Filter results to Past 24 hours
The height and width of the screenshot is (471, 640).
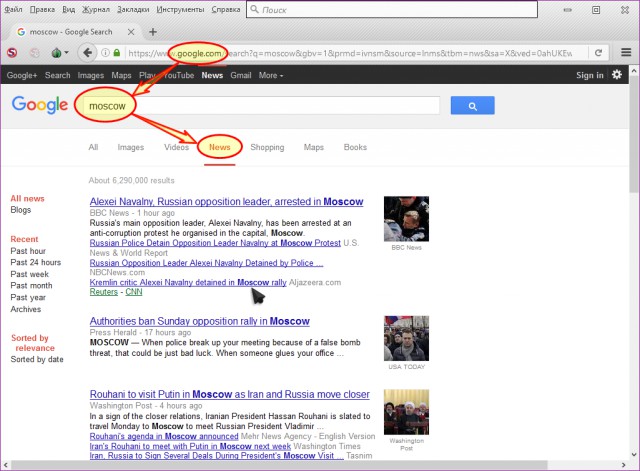(x=36, y=262)
